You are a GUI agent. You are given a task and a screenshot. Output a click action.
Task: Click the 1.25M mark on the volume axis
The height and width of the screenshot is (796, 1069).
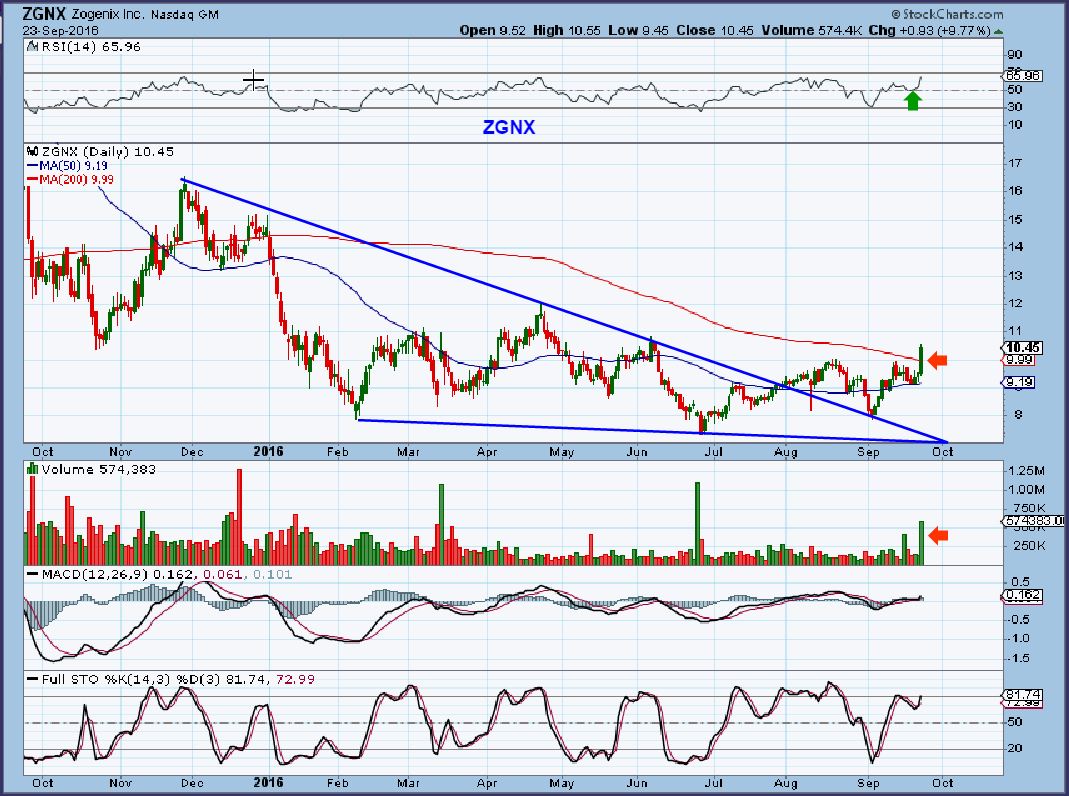click(x=1027, y=471)
